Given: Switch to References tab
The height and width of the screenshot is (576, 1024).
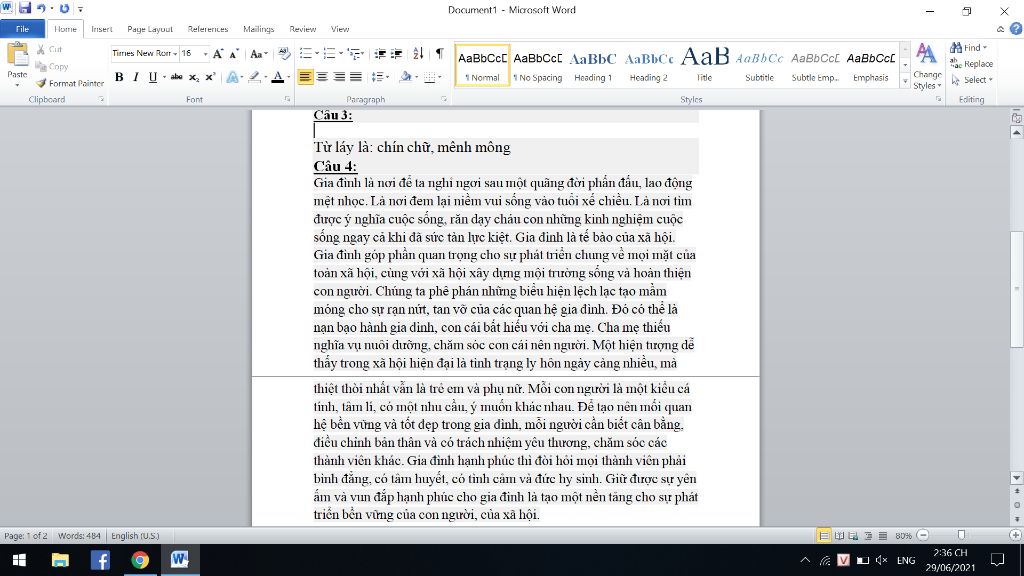Looking at the screenshot, I should pyautogui.click(x=208, y=29).
